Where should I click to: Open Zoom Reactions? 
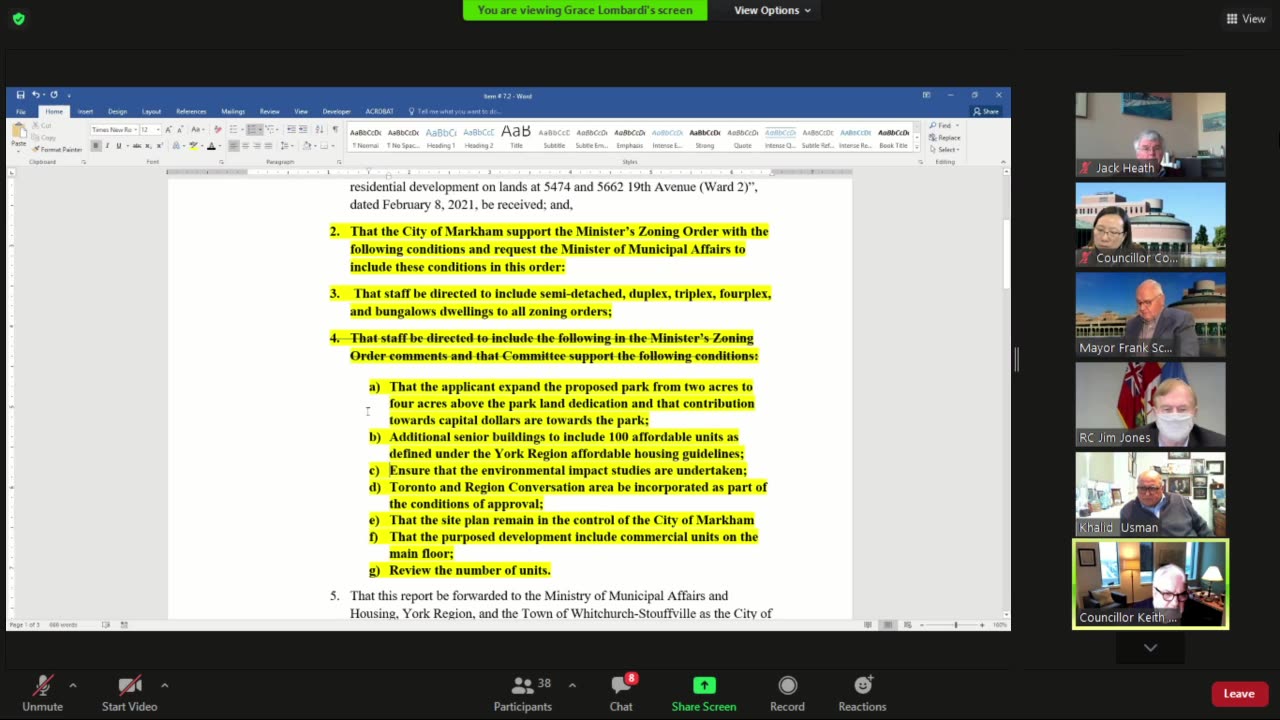[862, 693]
